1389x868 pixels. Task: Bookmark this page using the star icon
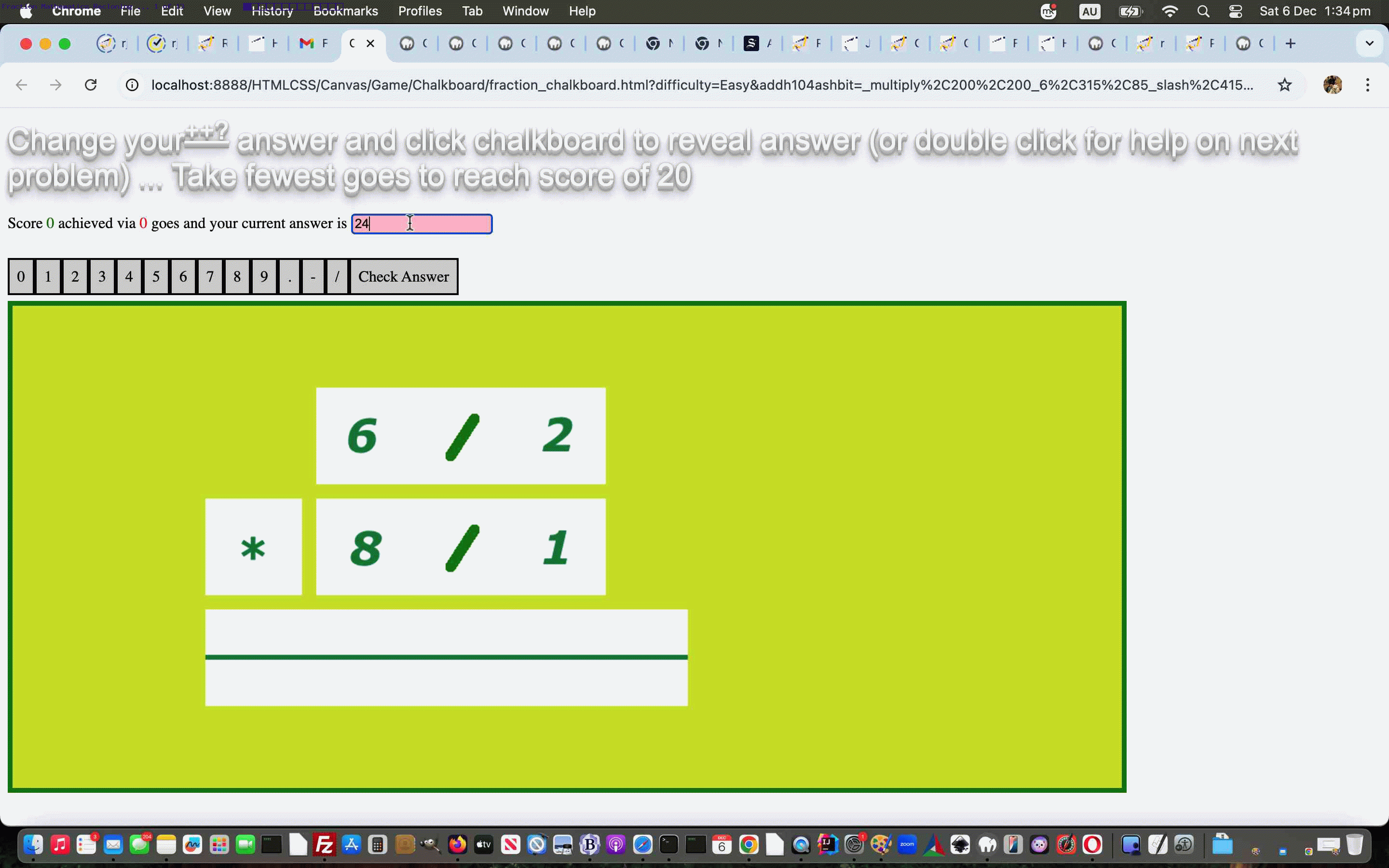1284,84
